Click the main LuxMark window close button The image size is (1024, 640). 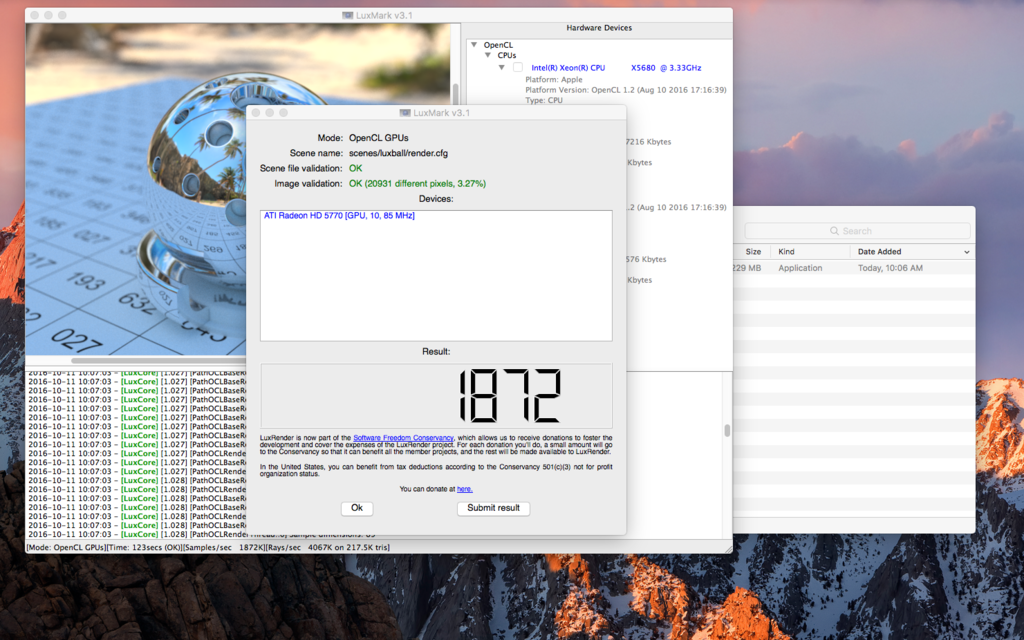click(x=34, y=15)
